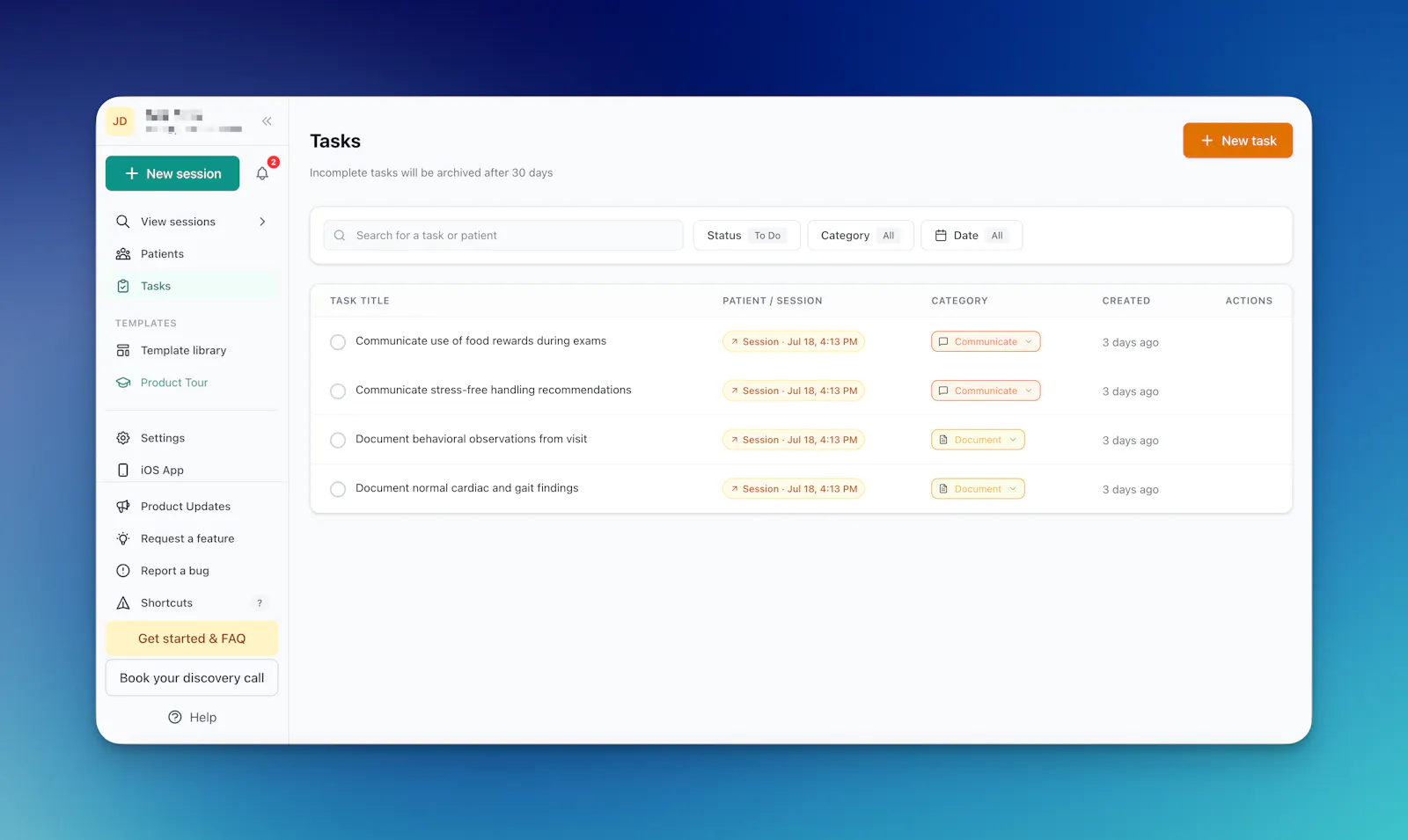Click the Shortcuts triangle icon

point(123,603)
